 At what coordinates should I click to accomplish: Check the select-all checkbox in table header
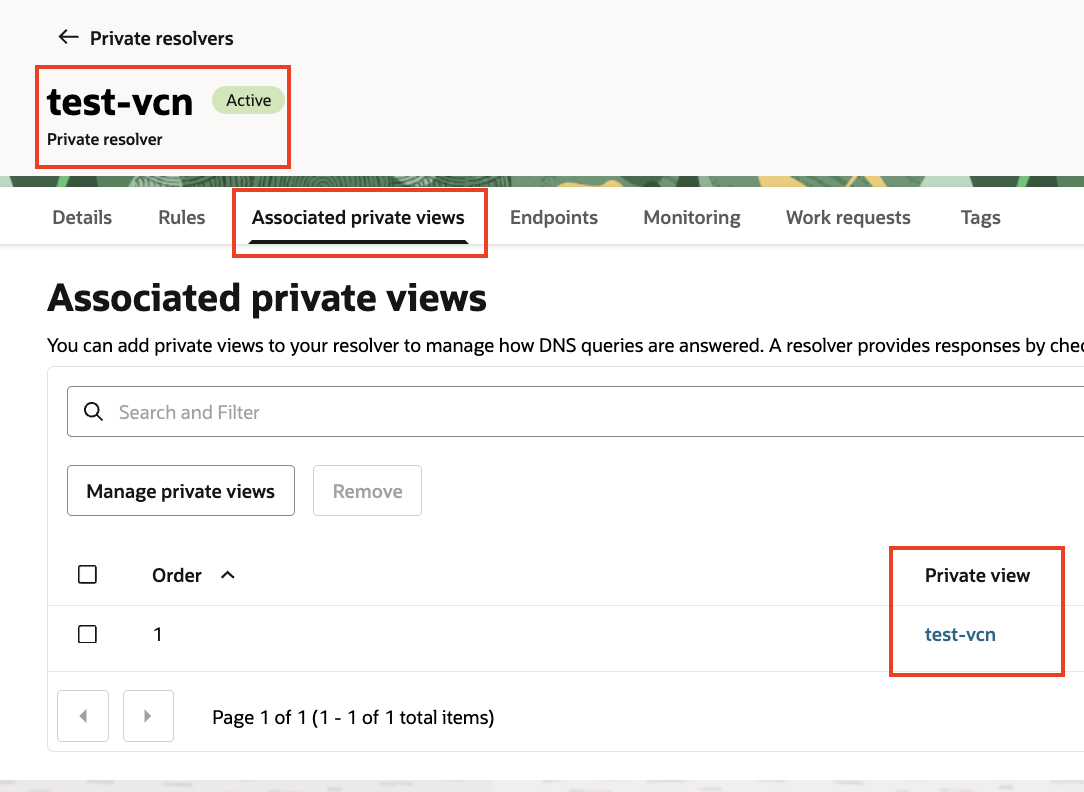pos(87,574)
